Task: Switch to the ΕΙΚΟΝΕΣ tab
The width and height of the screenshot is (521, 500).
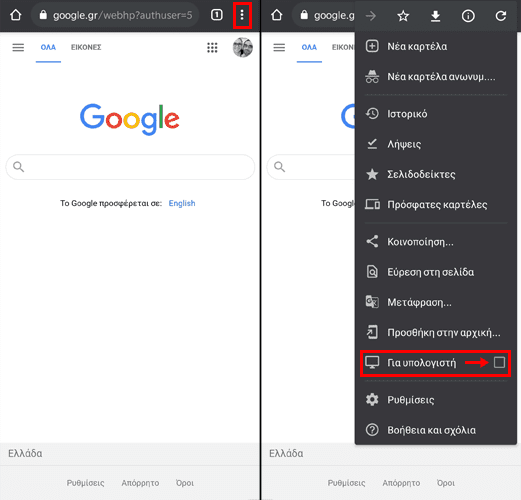Action: coord(86,47)
